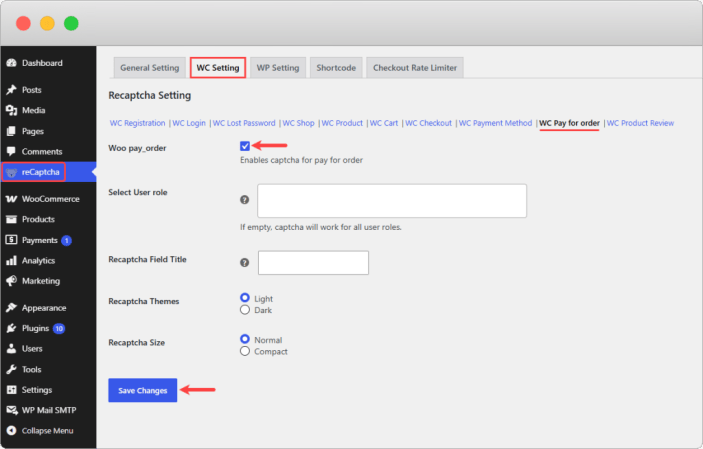Click the Dashboard gauge icon
Screen dimensions: 703x449
point(11,63)
